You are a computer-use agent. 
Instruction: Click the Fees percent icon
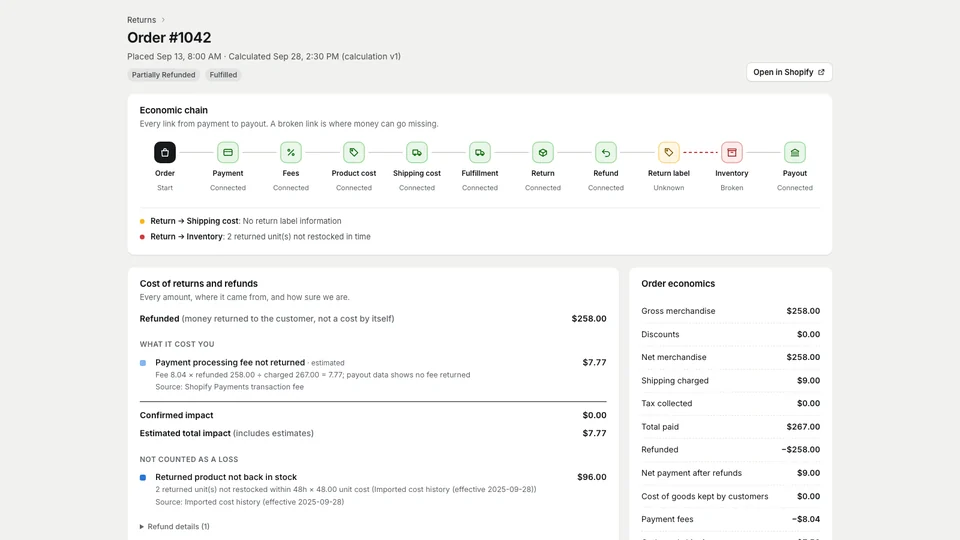(x=291, y=152)
